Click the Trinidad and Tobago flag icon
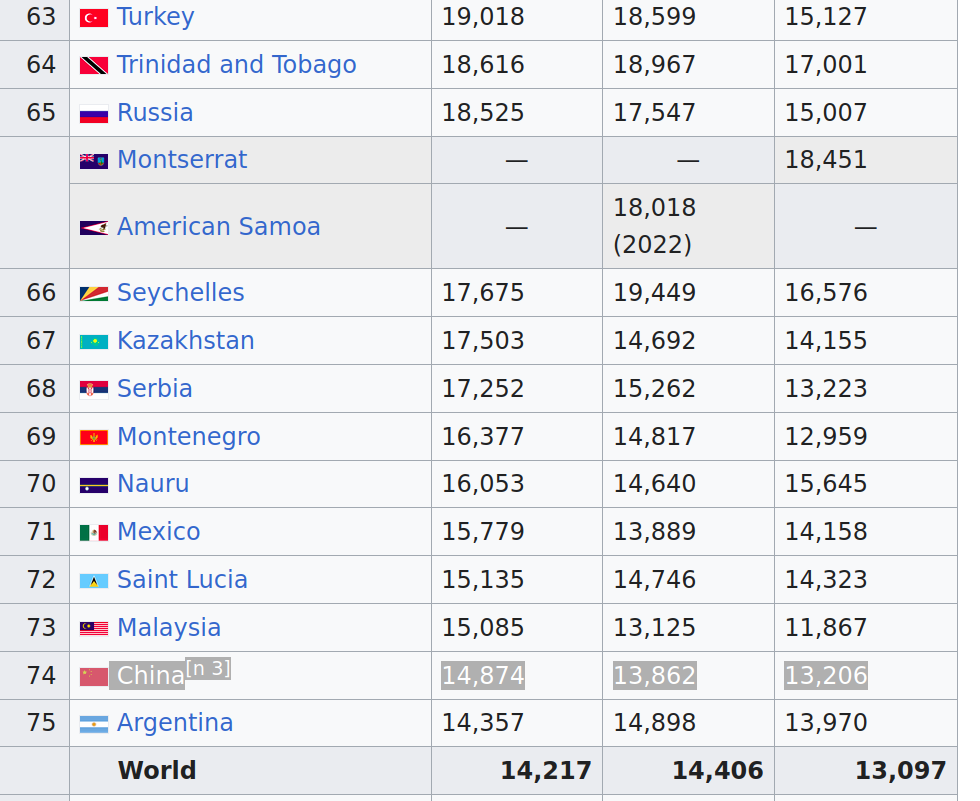This screenshot has height=801, width=980. pyautogui.click(x=94, y=66)
